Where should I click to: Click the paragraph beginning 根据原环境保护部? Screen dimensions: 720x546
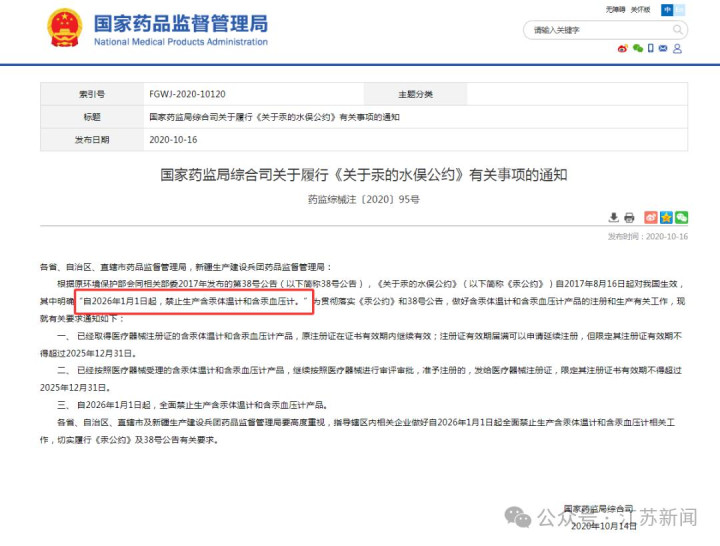(364, 301)
